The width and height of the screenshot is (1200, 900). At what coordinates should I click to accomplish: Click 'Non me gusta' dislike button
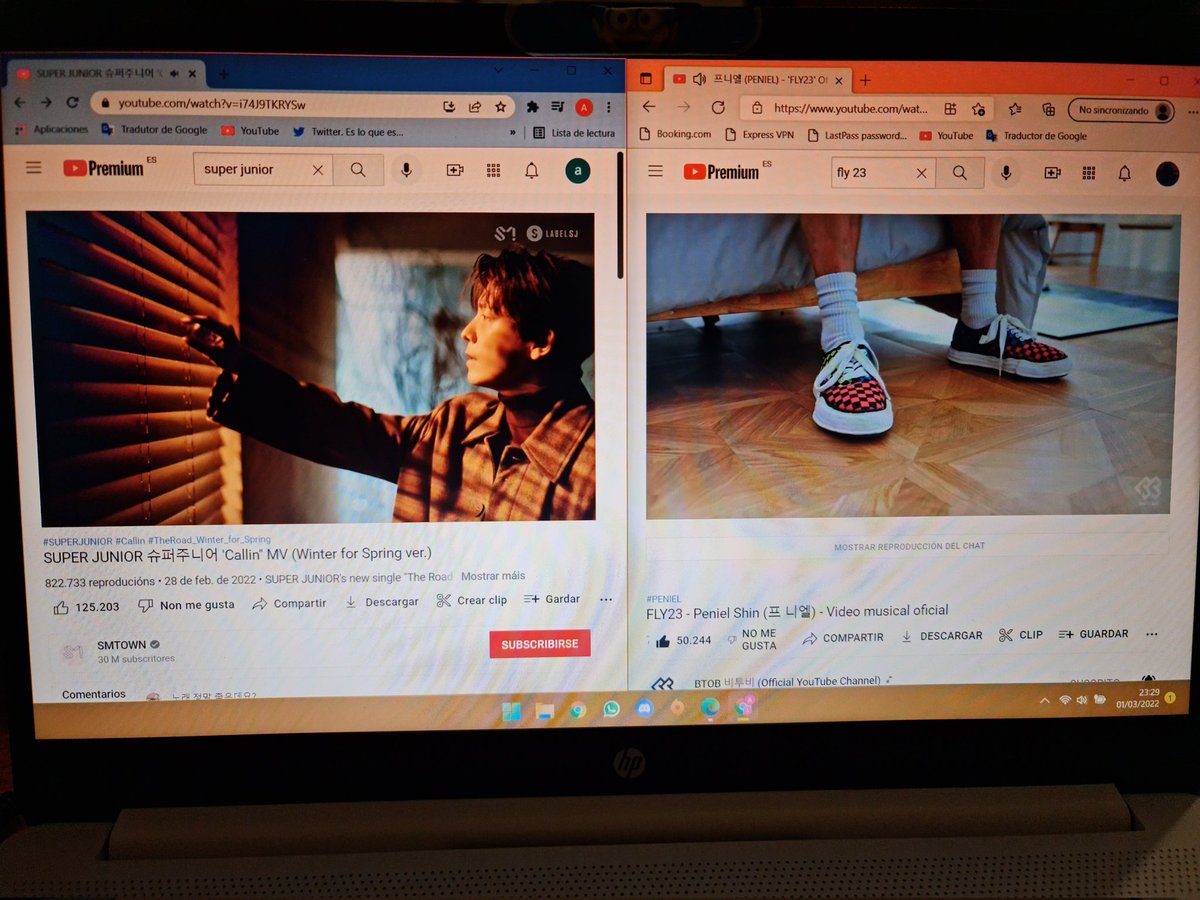click(x=186, y=604)
